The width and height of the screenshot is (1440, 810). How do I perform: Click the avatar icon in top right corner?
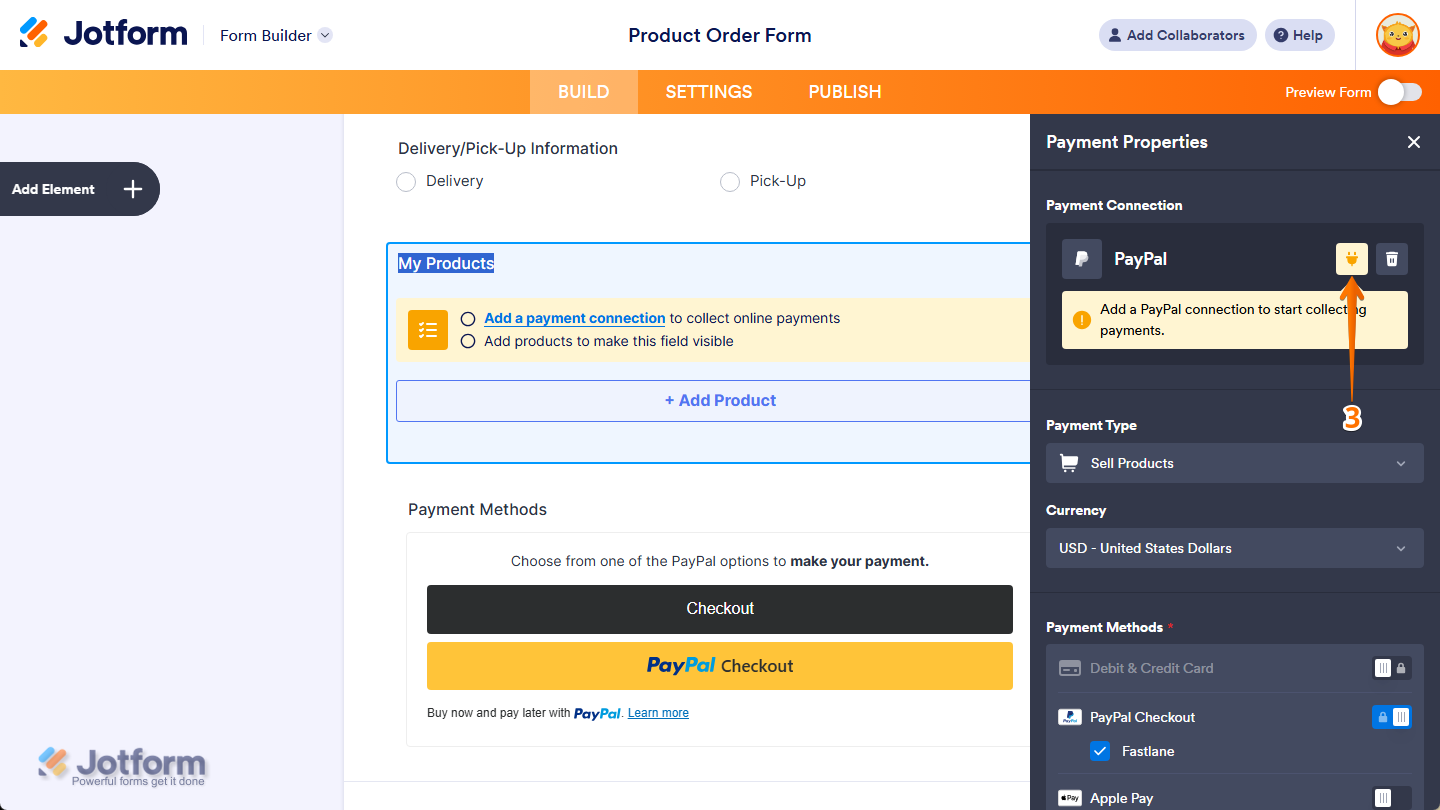(1397, 34)
